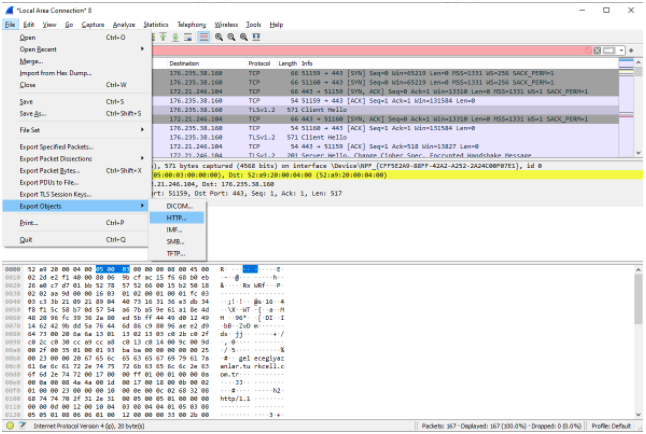Select Save As... menu entry
Viewport: 646px width, 434px height.
coord(76,114)
